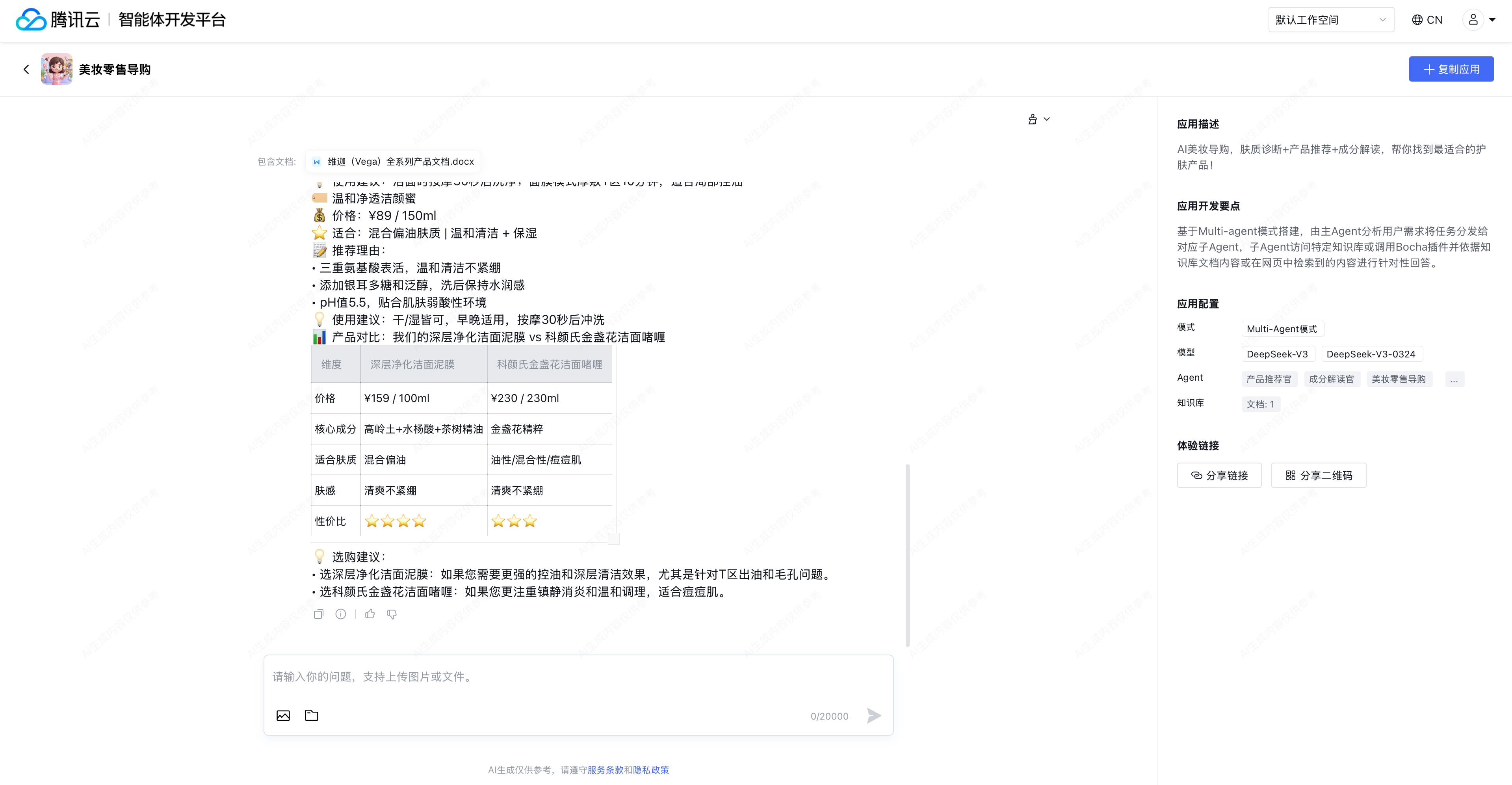Image resolution: width=1512 pixels, height=785 pixels.
Task: Click the back arrow beside 美妆零售导购
Action: coord(26,69)
